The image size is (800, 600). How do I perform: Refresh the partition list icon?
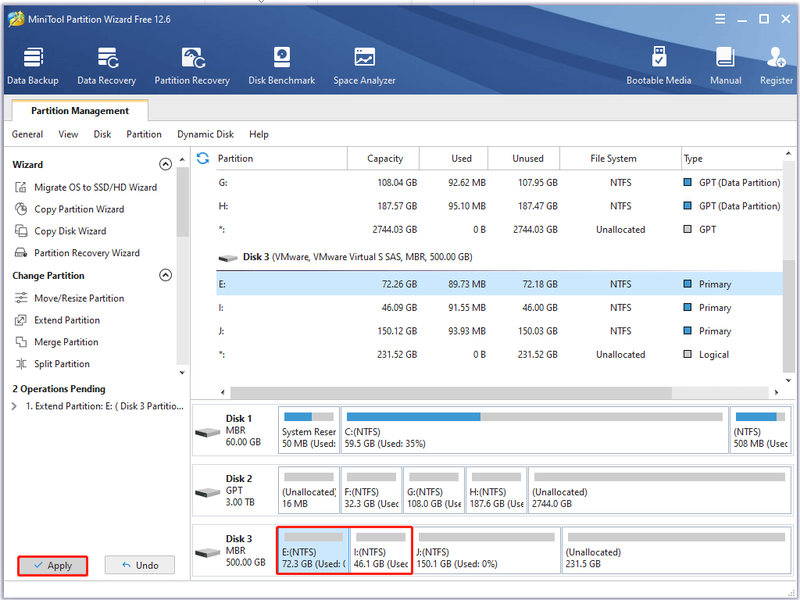coord(203,158)
